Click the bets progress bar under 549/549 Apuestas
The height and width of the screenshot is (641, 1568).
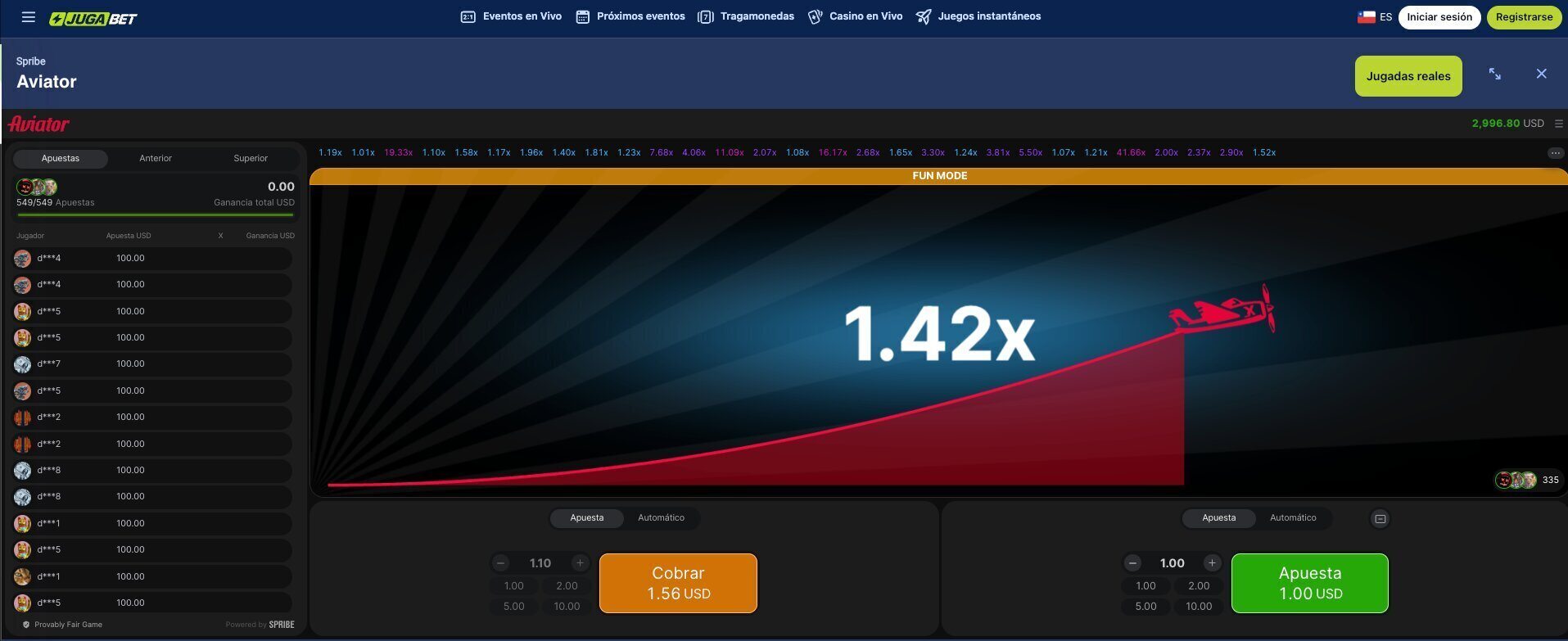coord(155,214)
